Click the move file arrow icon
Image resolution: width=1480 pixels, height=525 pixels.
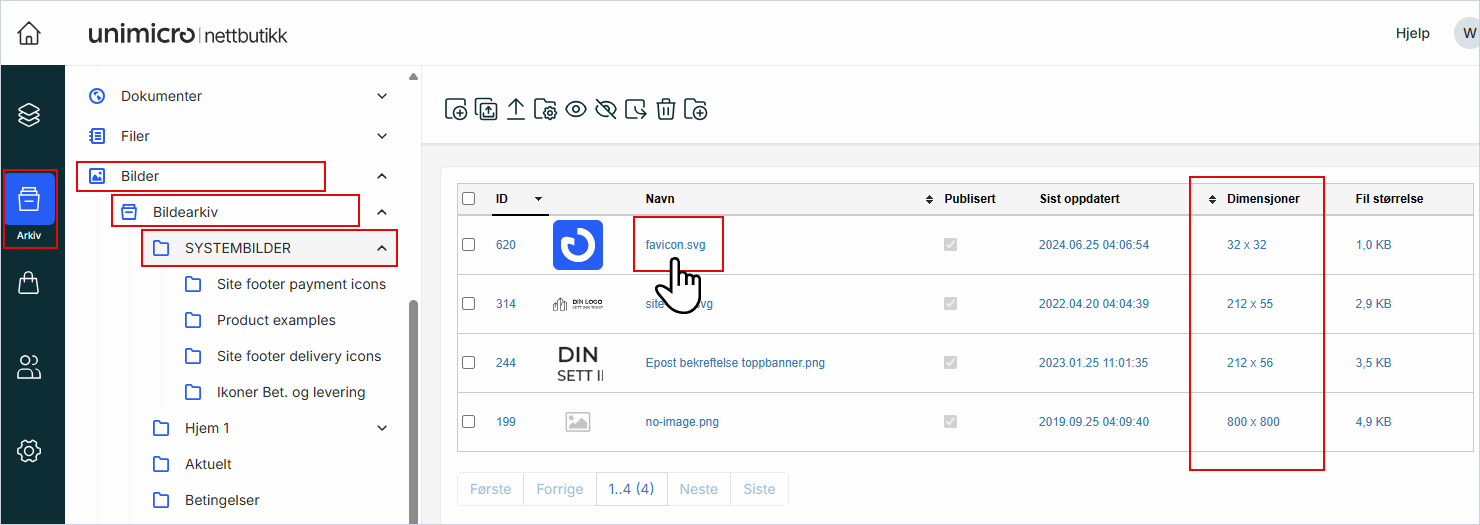[x=636, y=109]
